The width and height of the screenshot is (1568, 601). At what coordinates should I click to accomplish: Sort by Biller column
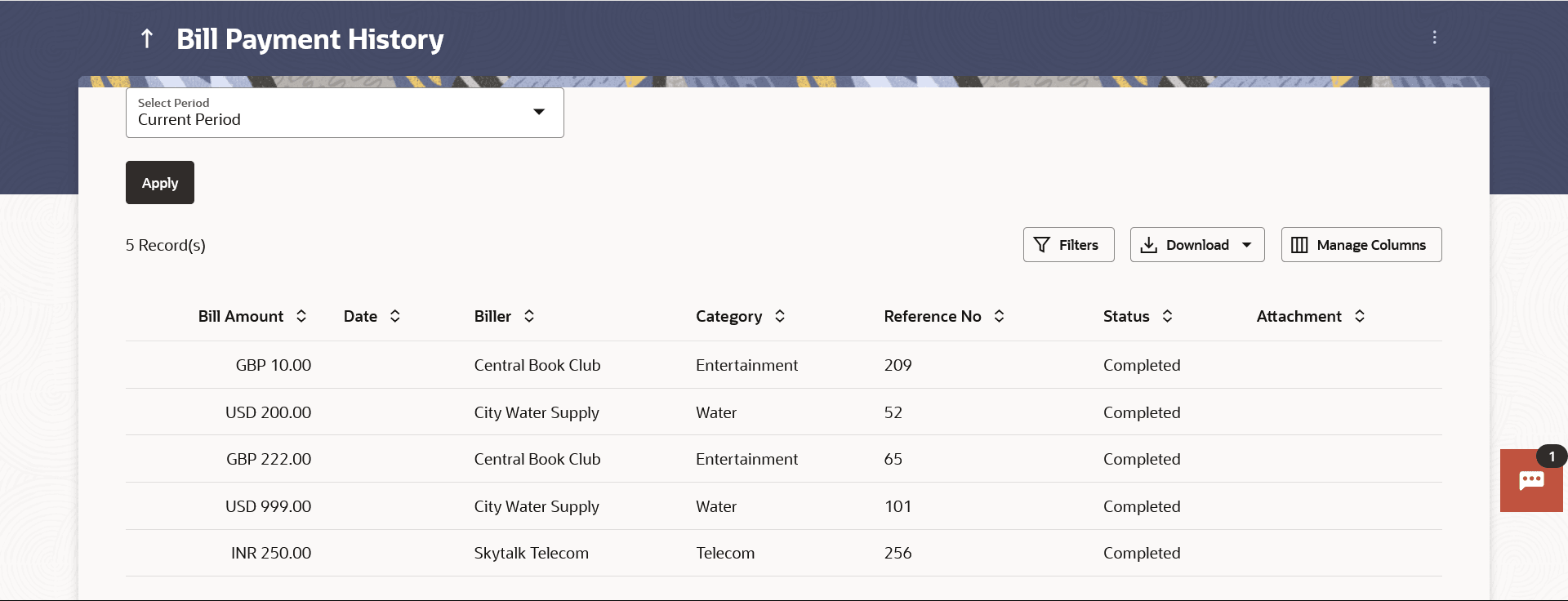click(529, 316)
